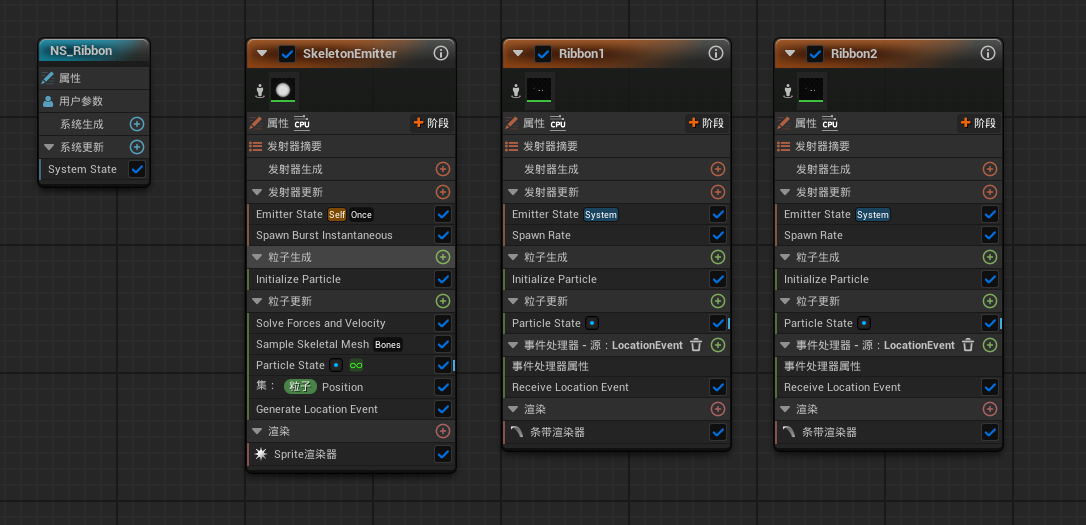Select 属性 row in NS_Ribbon node
The image size is (1086, 525).
click(94, 78)
